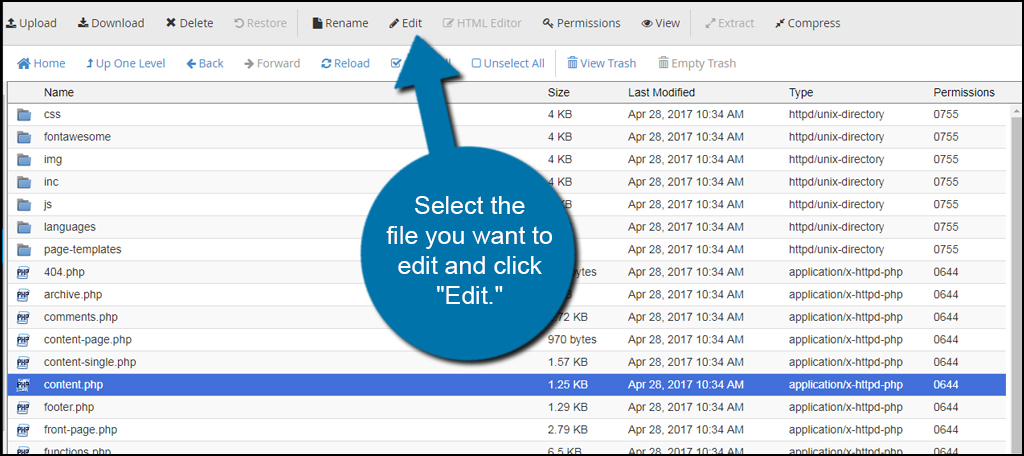This screenshot has height=456, width=1024.
Task: Click the content.php file icon
Action: click(x=24, y=385)
